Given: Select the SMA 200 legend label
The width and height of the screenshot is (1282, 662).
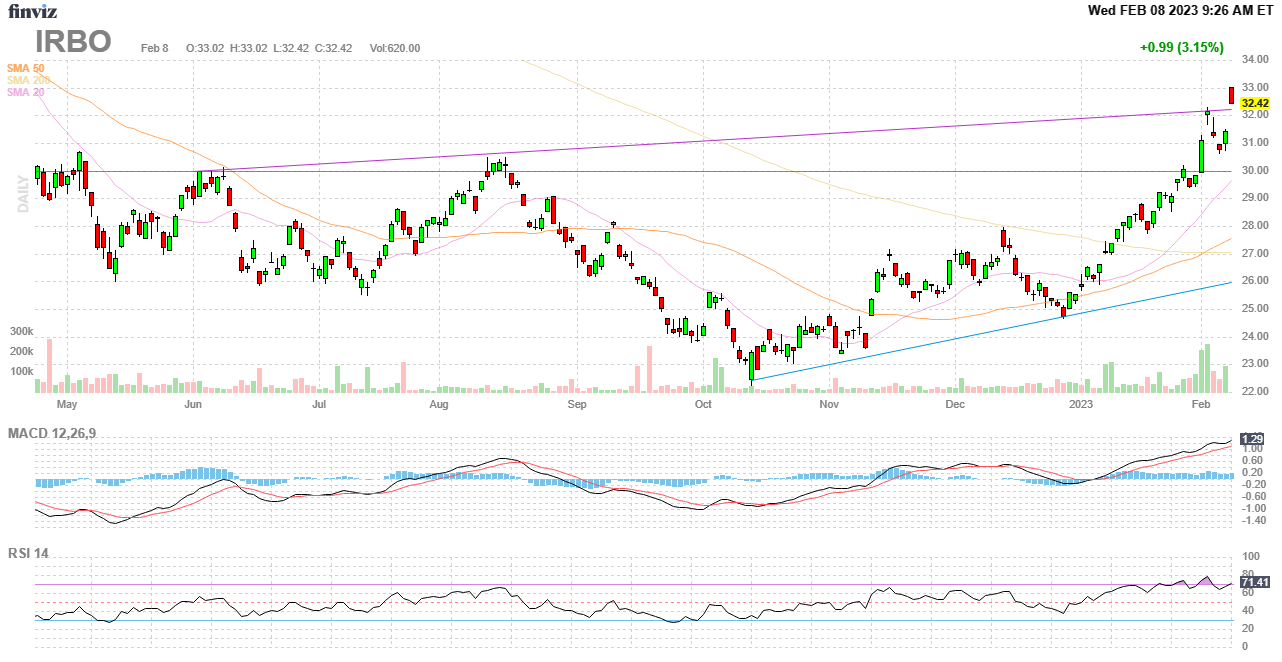Looking at the screenshot, I should pyautogui.click(x=28, y=80).
